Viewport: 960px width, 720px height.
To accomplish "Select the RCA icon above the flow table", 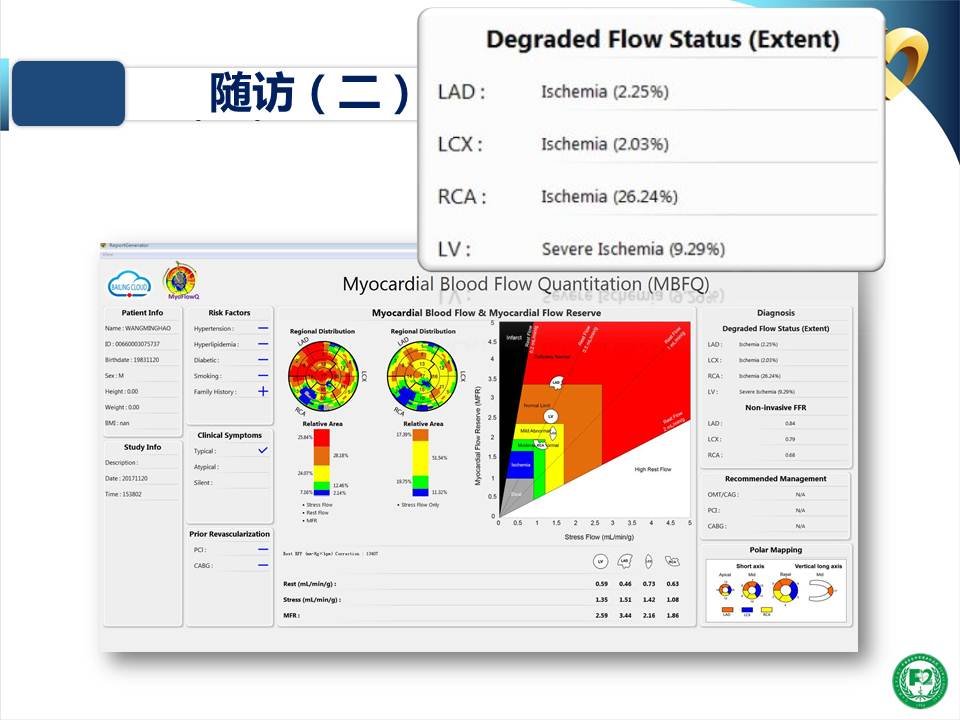I will pyautogui.click(x=672, y=561).
